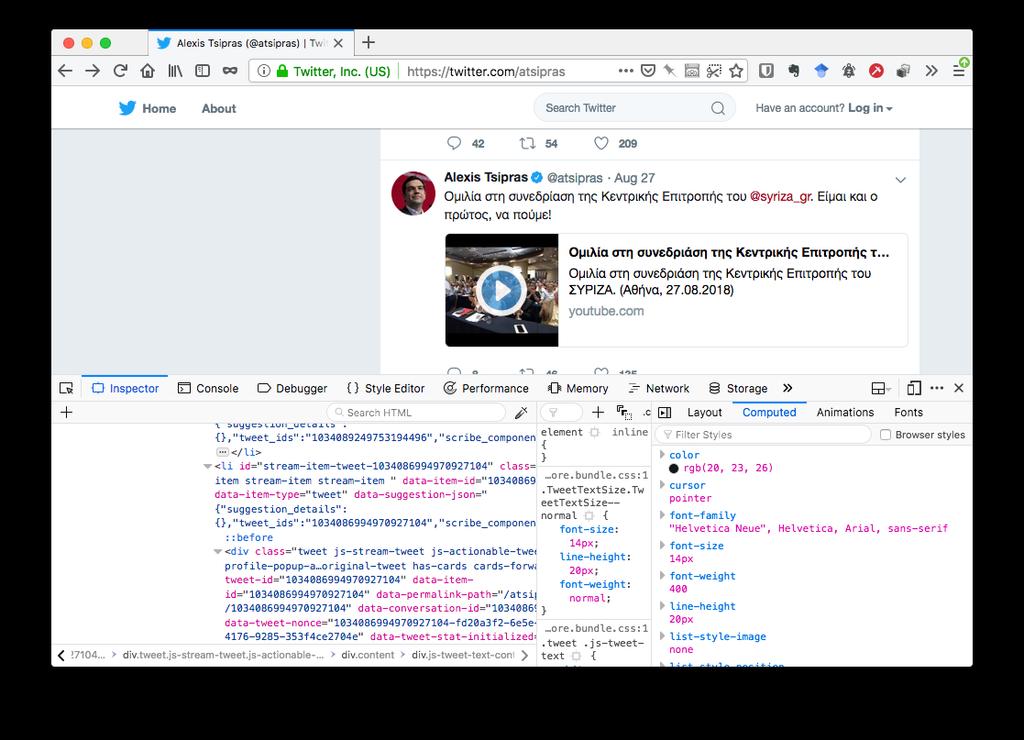Open the Performance tab
This screenshot has height=740, width=1024.
pos(486,388)
